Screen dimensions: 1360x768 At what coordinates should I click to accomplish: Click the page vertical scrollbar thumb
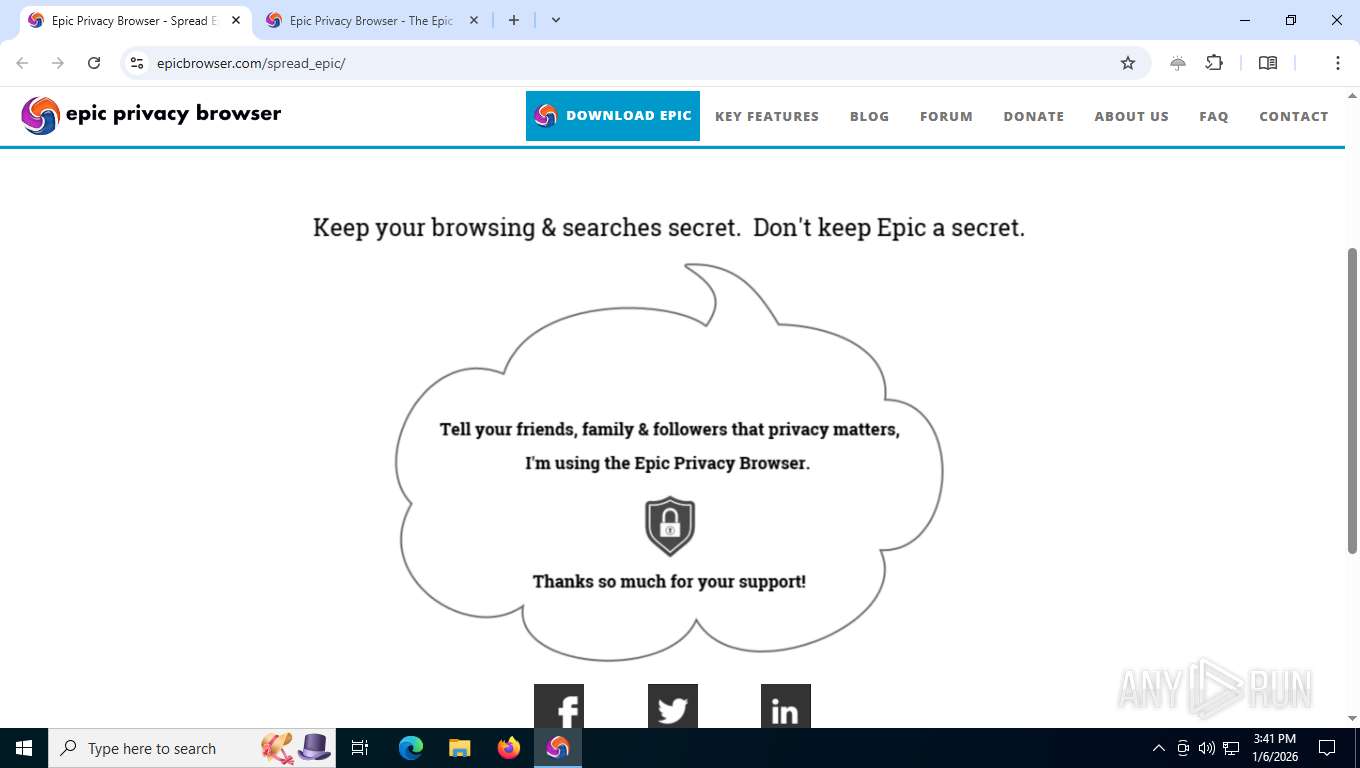click(1352, 400)
